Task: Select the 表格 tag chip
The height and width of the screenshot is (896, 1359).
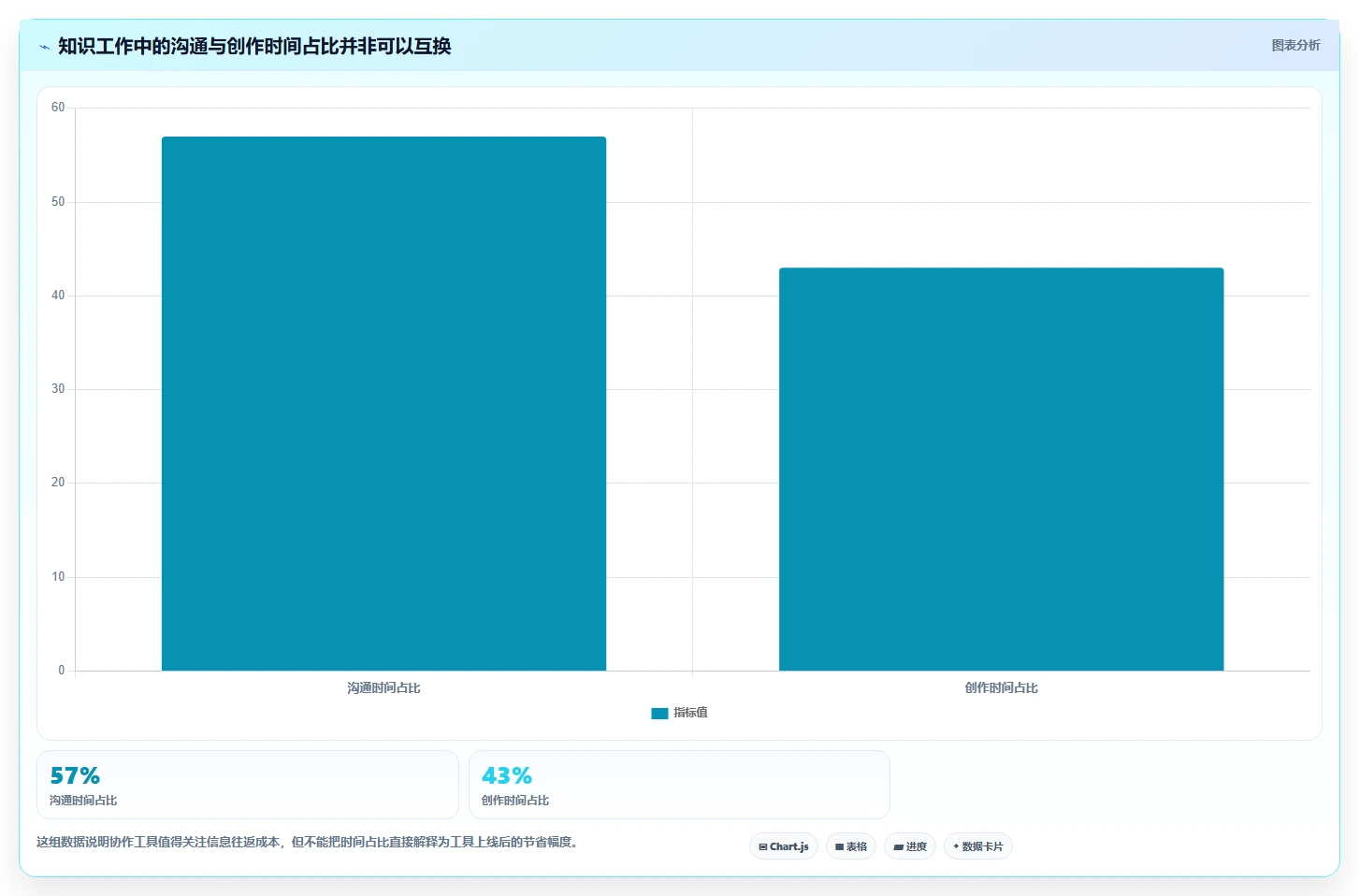Action: pos(851,846)
